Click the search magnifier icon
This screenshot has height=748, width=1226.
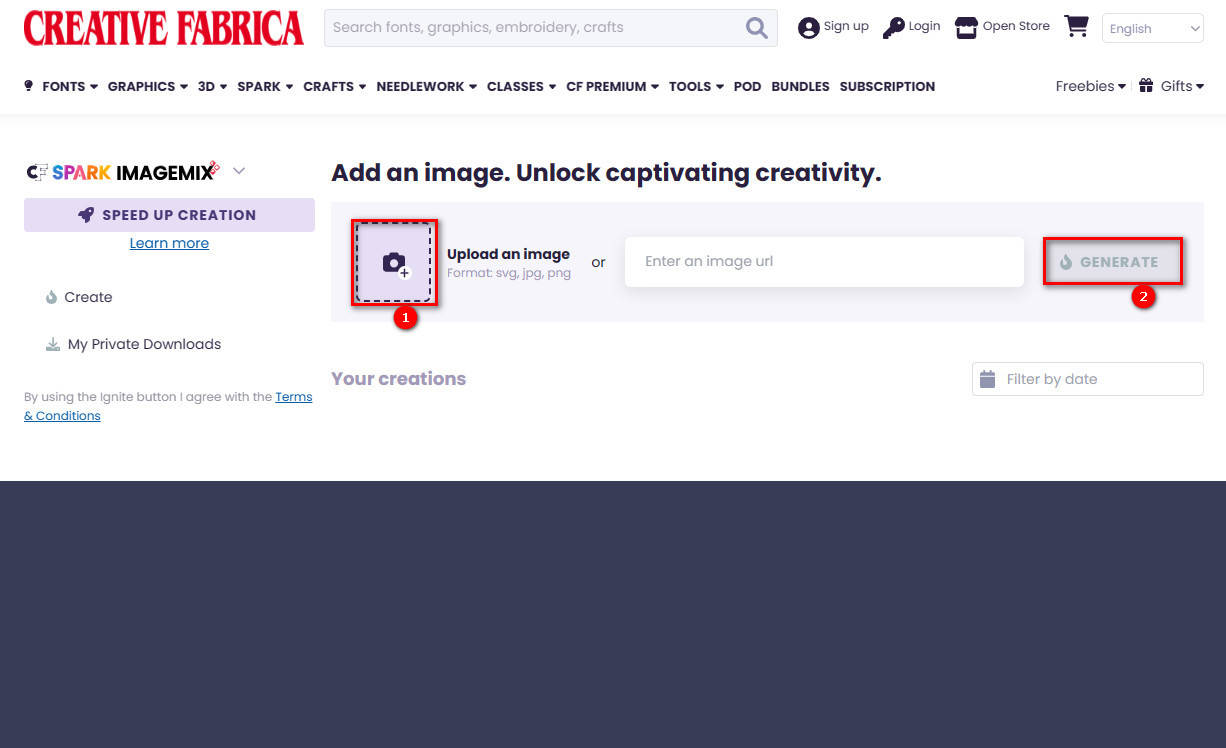(757, 28)
